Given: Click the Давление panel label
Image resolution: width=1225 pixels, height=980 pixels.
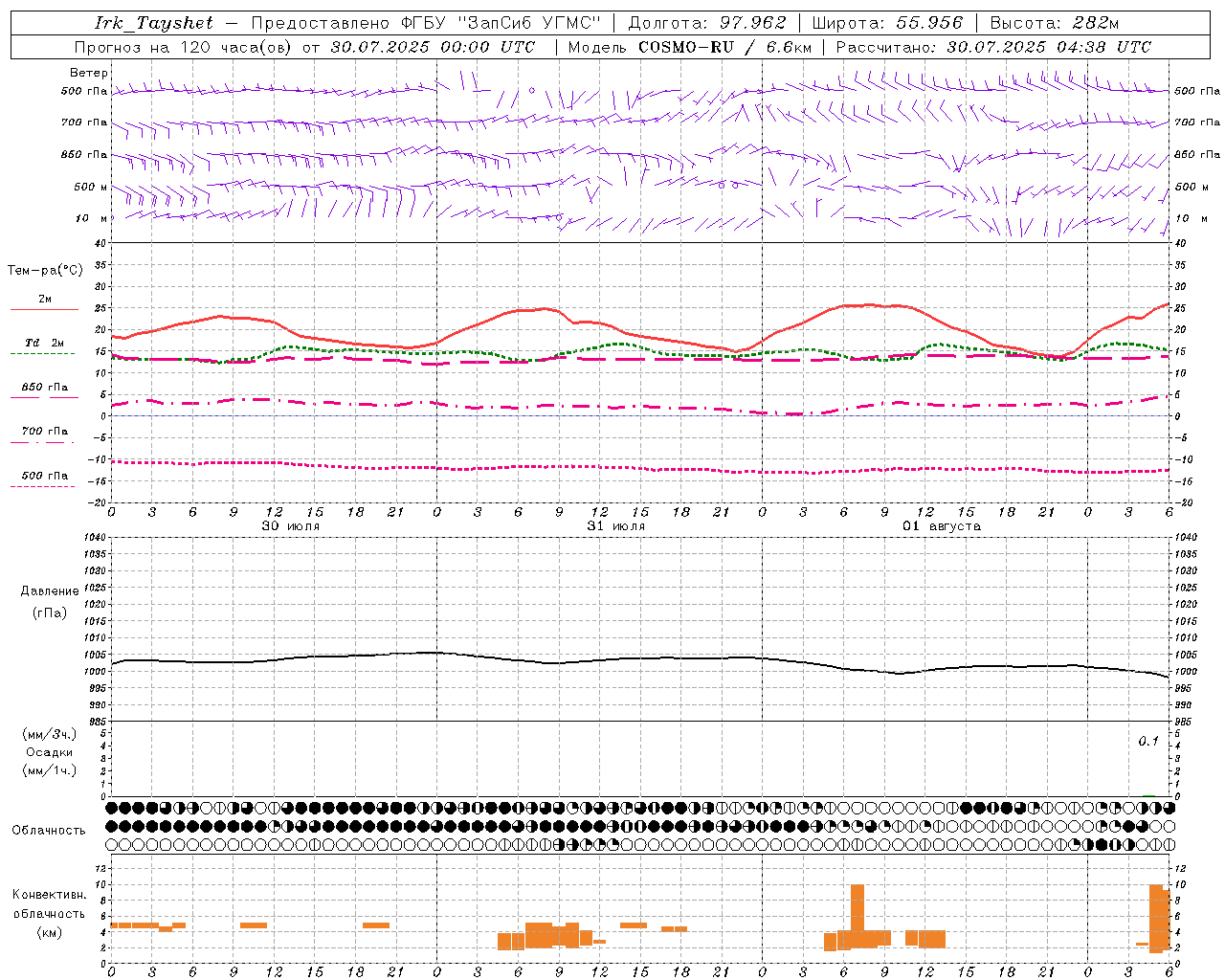Looking at the screenshot, I should coord(50,591).
